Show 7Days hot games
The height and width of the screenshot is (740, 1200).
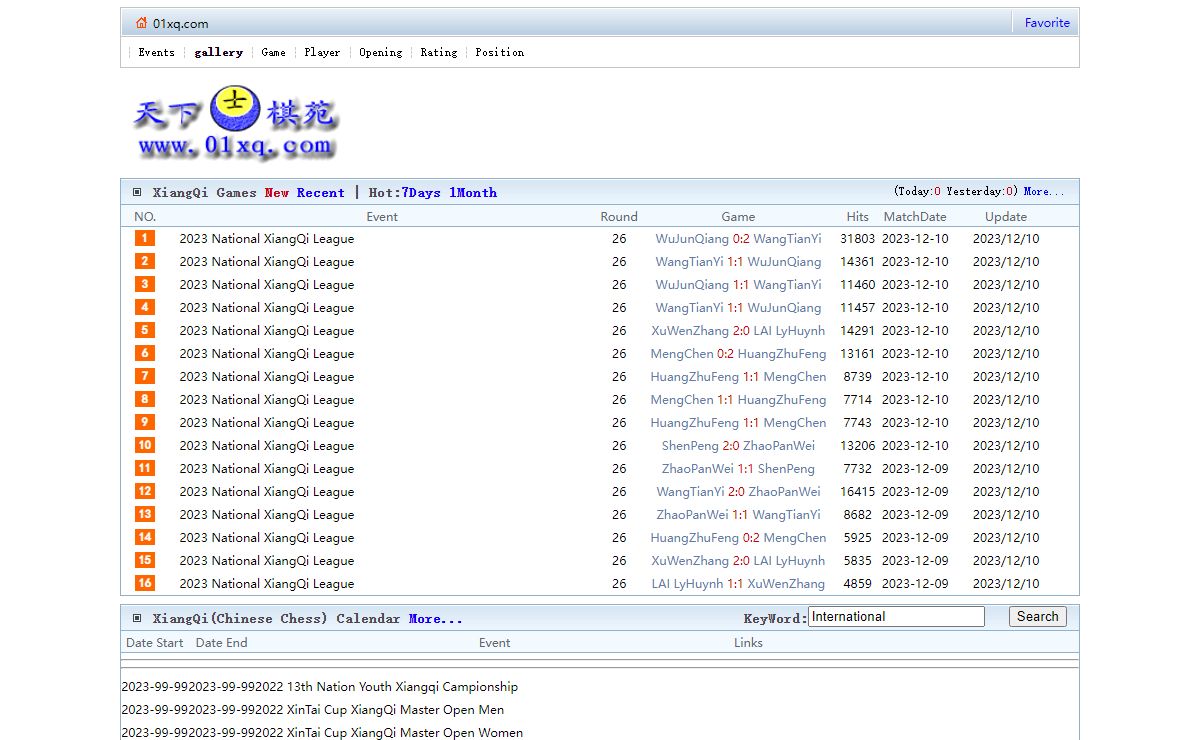click(421, 192)
